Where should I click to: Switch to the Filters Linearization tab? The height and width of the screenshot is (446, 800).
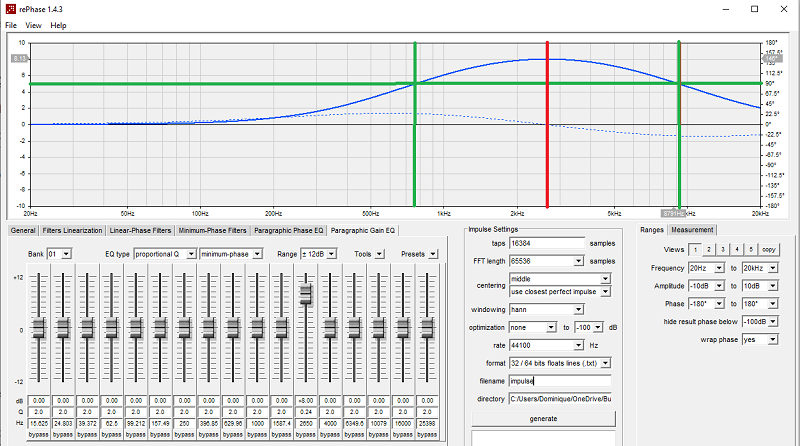[72, 231]
